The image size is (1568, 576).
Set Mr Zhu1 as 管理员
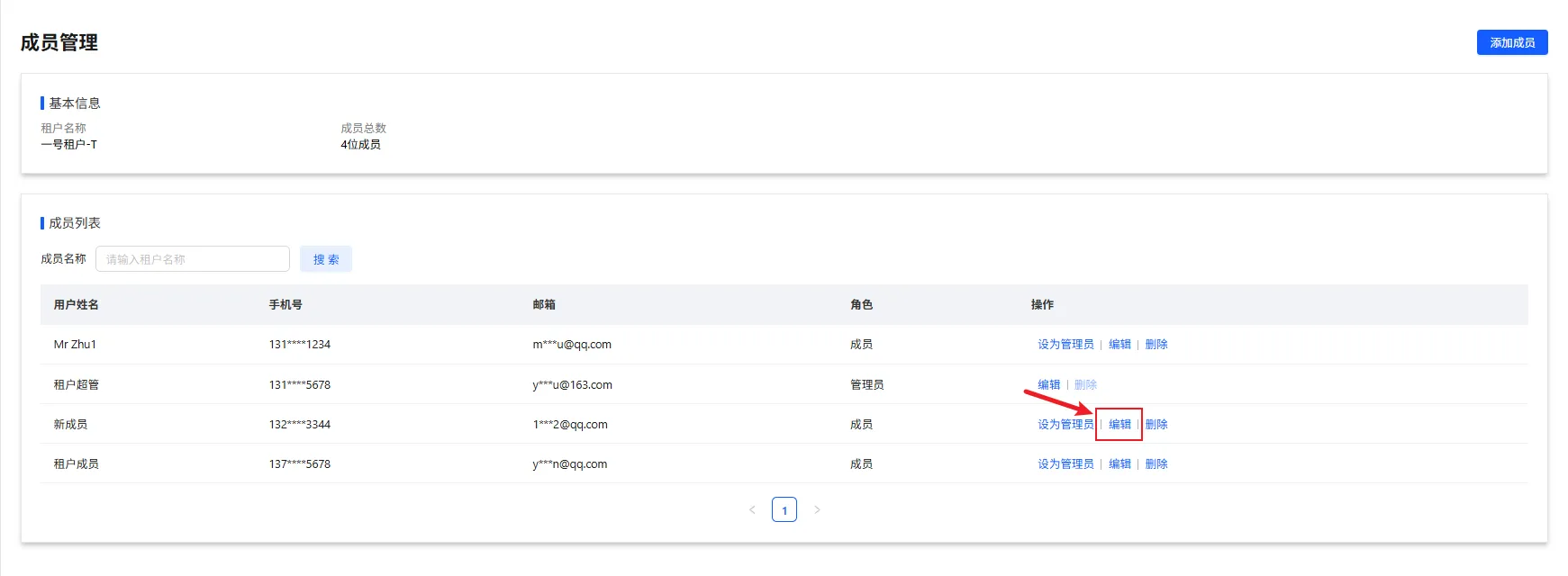pos(1065,345)
